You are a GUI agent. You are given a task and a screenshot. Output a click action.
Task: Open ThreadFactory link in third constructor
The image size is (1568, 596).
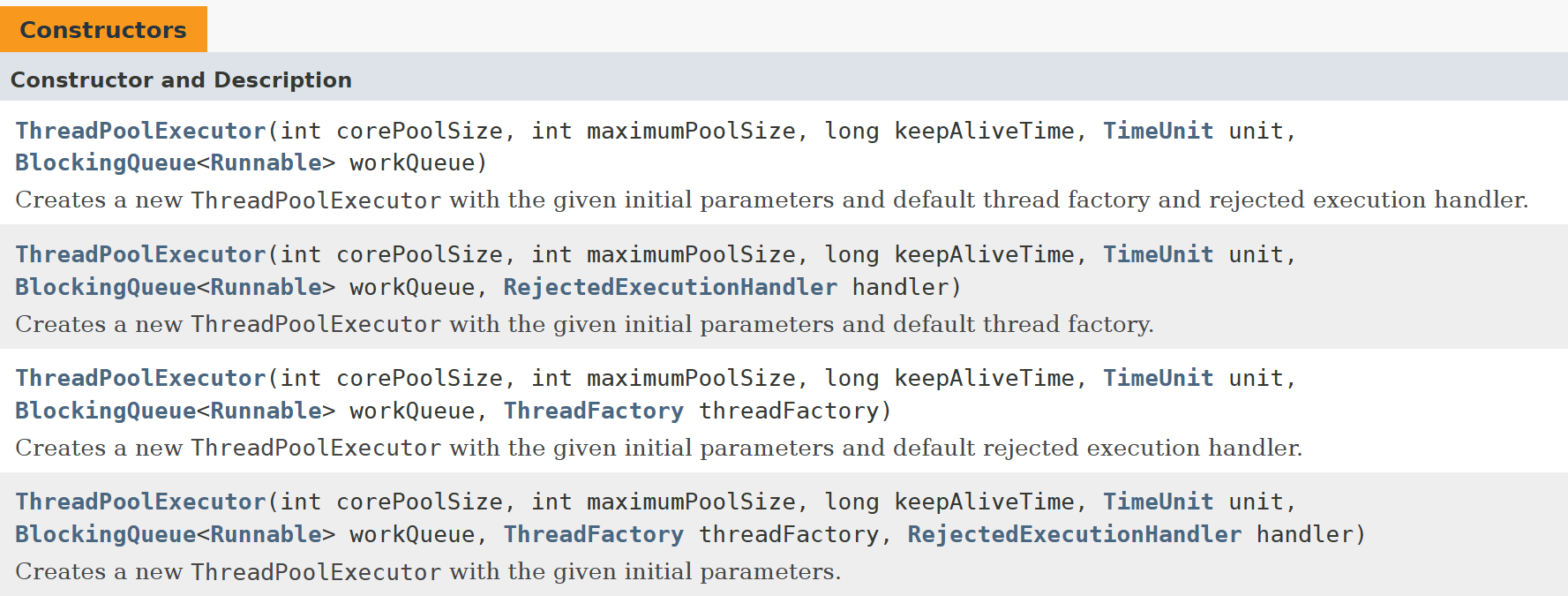click(x=594, y=411)
